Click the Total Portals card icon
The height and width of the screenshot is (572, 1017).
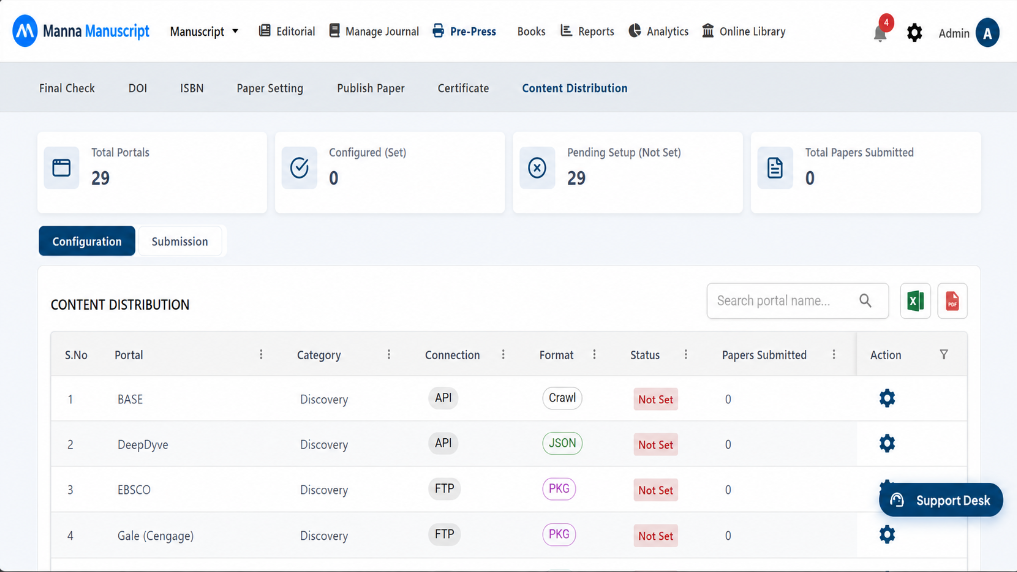(x=62, y=168)
